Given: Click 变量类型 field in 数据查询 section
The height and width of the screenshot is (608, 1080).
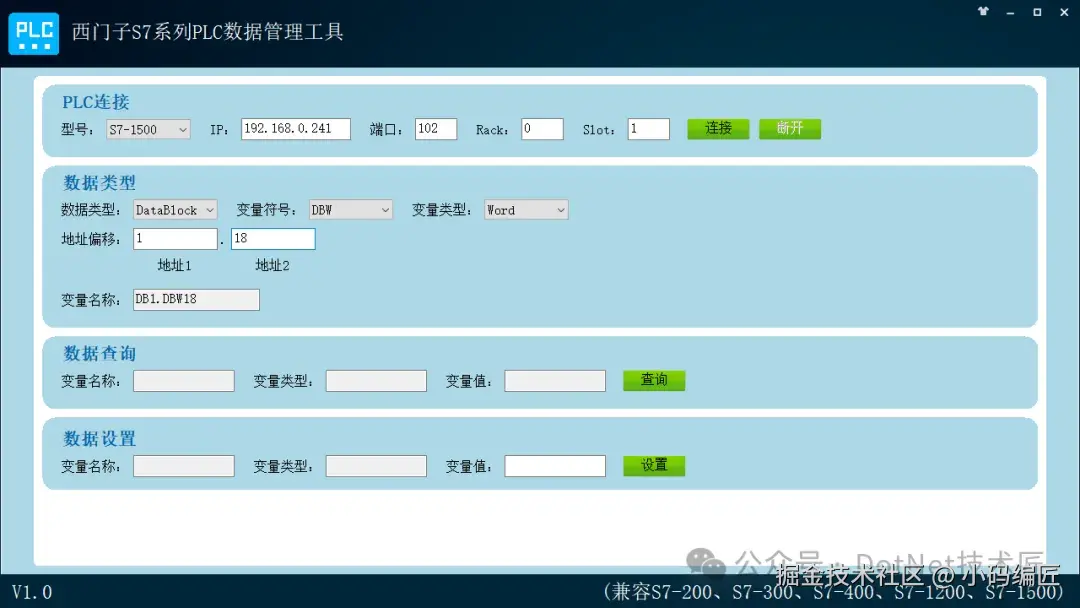Looking at the screenshot, I should point(376,381).
